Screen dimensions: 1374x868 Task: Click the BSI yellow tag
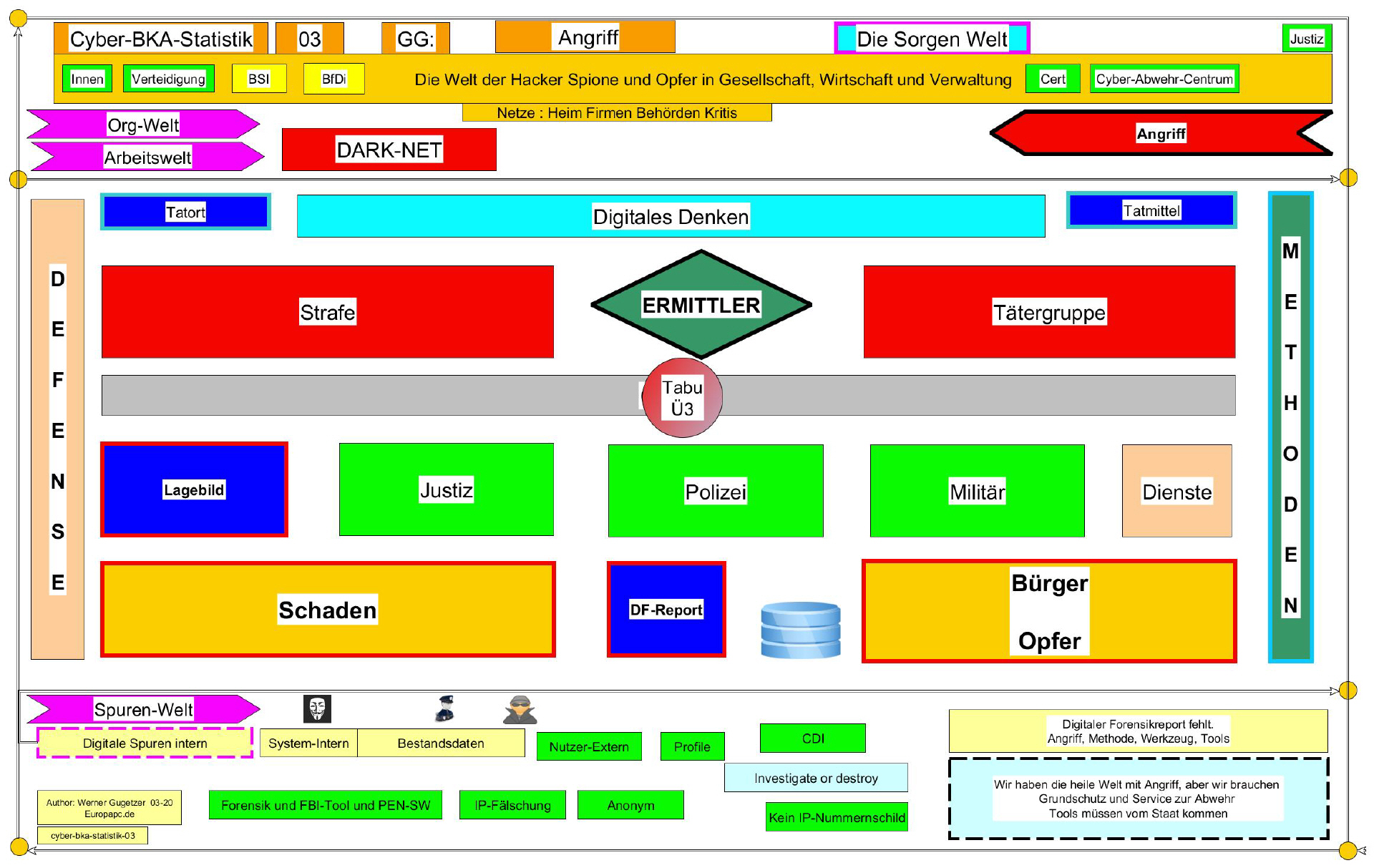(258, 79)
